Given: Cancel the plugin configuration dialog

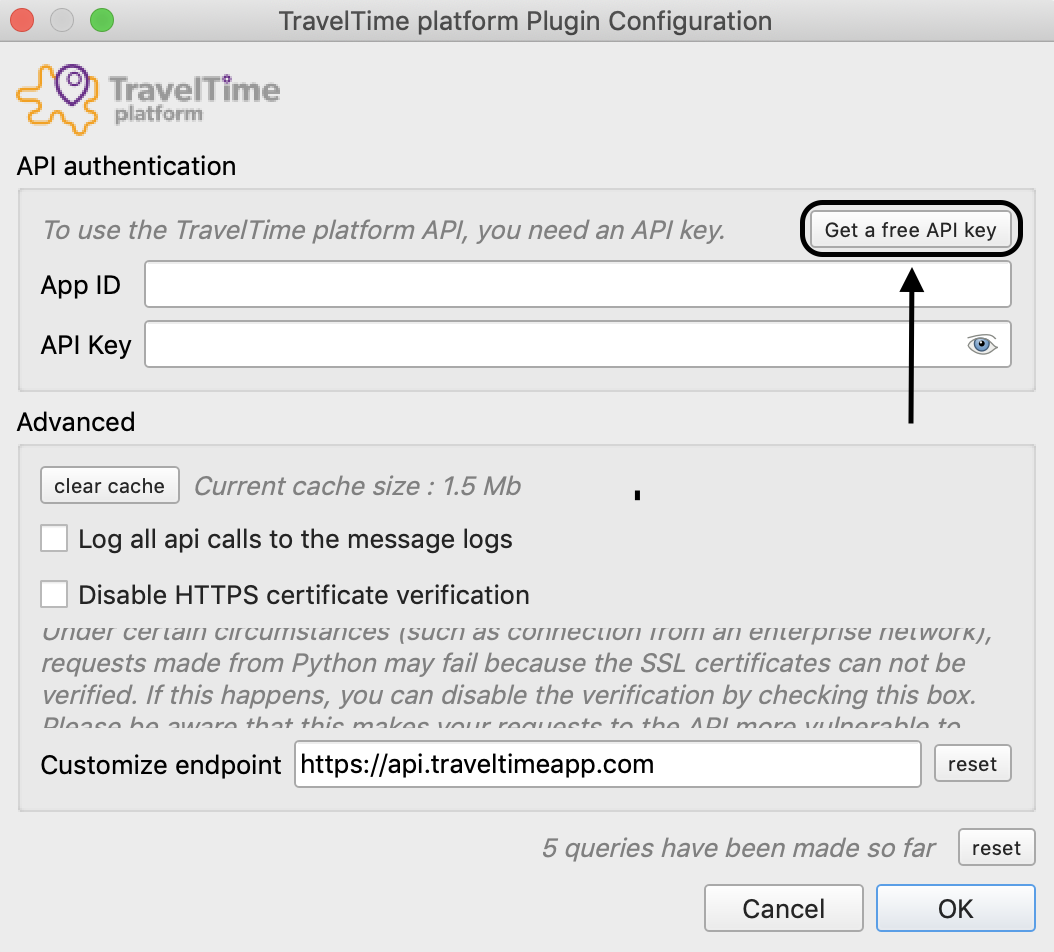Looking at the screenshot, I should [x=784, y=908].
